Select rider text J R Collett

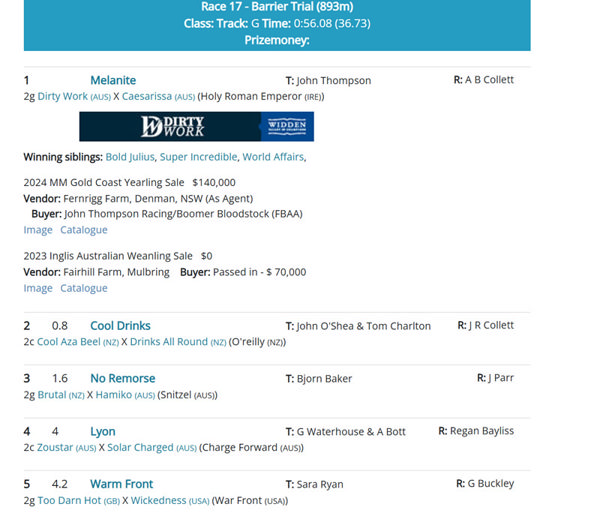pyautogui.click(x=491, y=326)
